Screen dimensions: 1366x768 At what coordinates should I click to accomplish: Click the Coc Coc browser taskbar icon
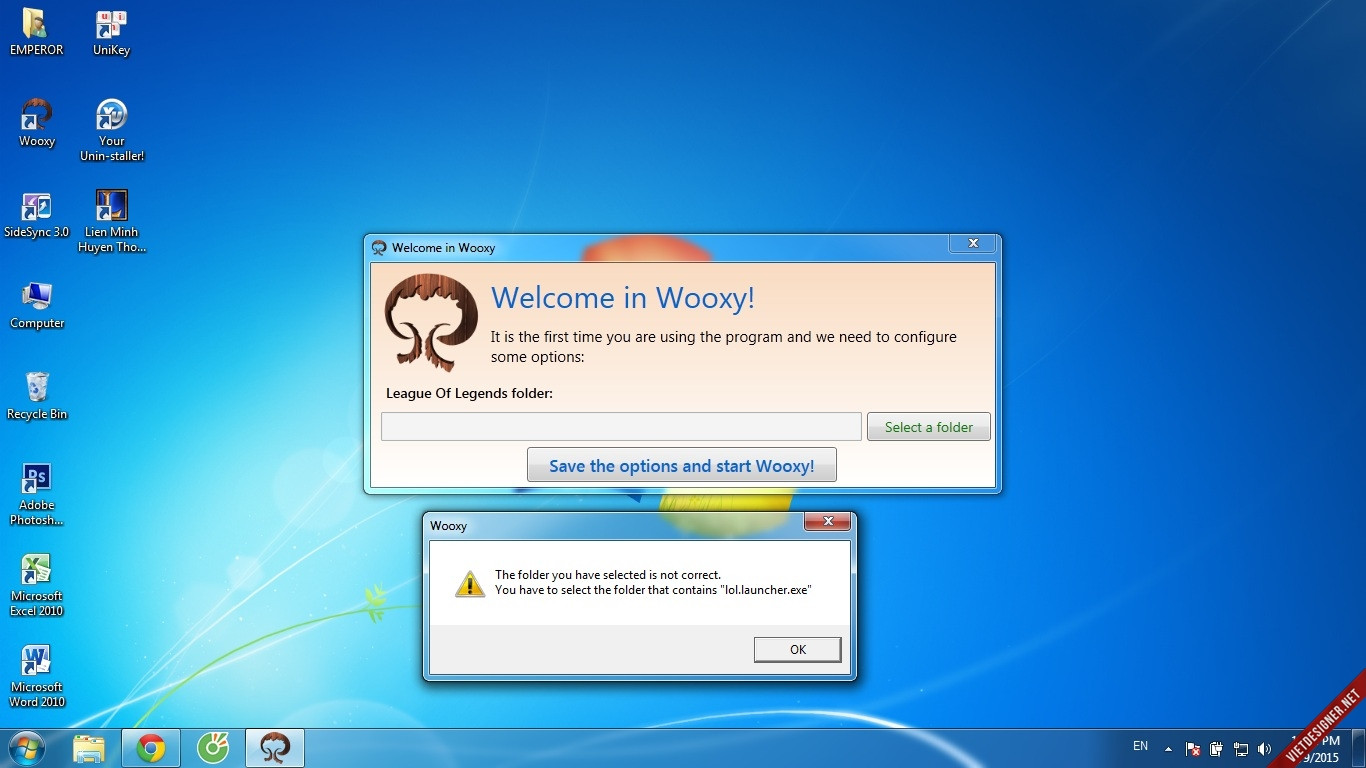[213, 748]
